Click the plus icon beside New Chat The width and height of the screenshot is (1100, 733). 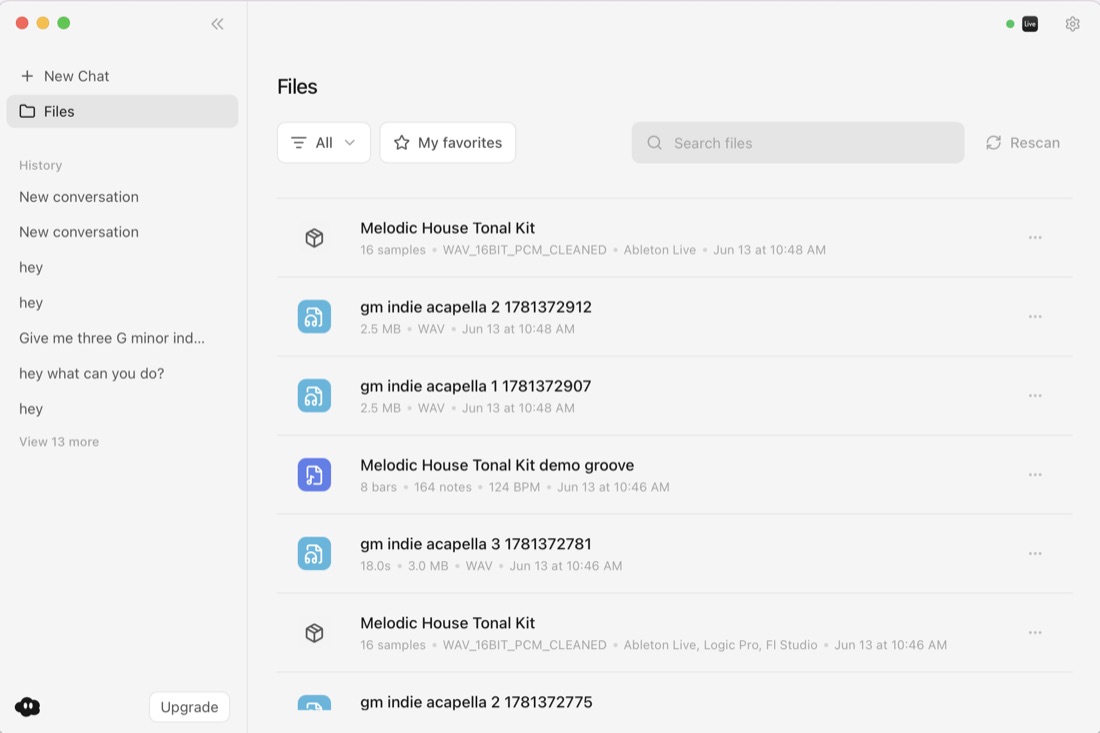(27, 76)
